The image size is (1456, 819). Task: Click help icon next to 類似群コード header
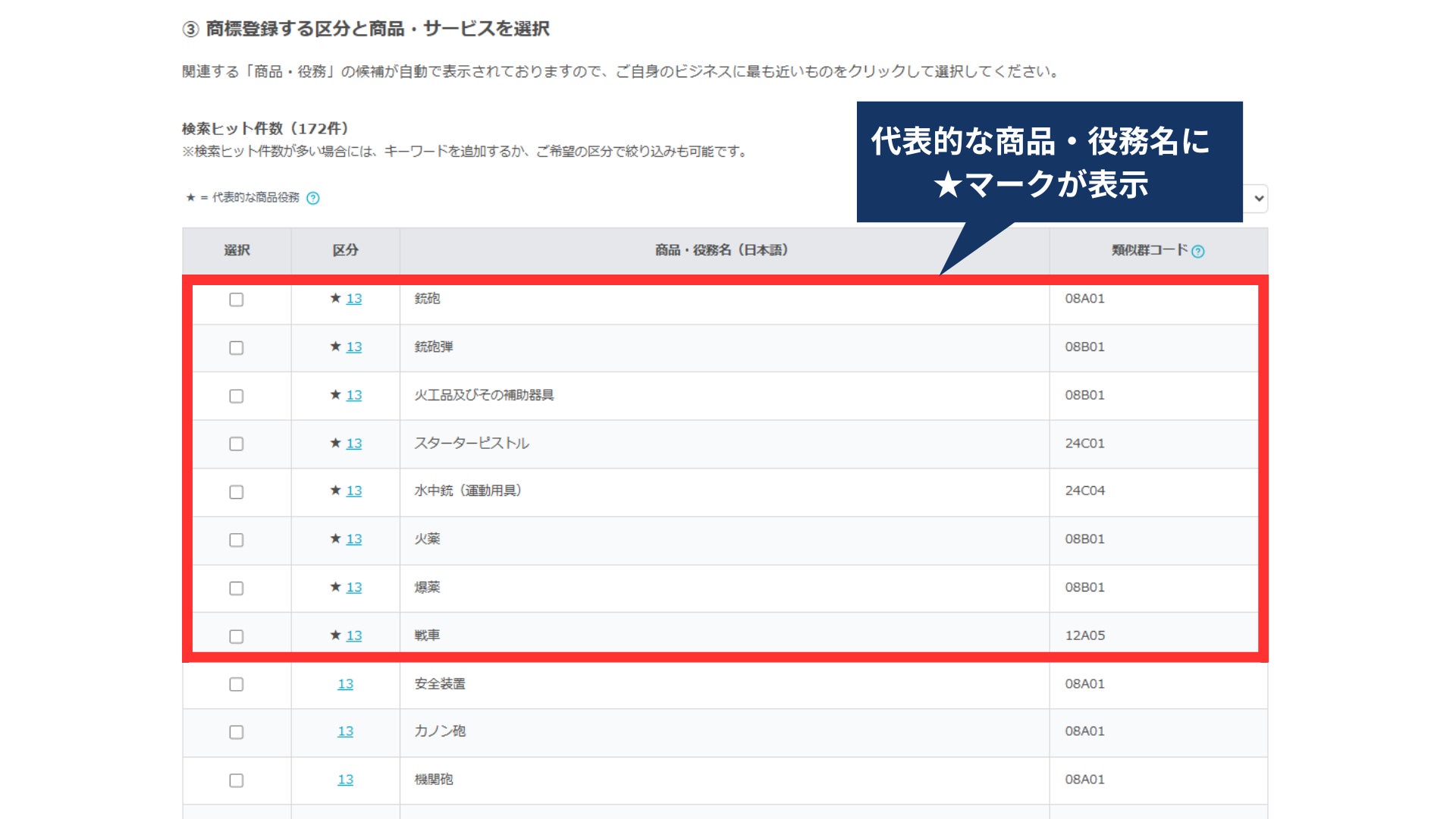(x=1197, y=252)
